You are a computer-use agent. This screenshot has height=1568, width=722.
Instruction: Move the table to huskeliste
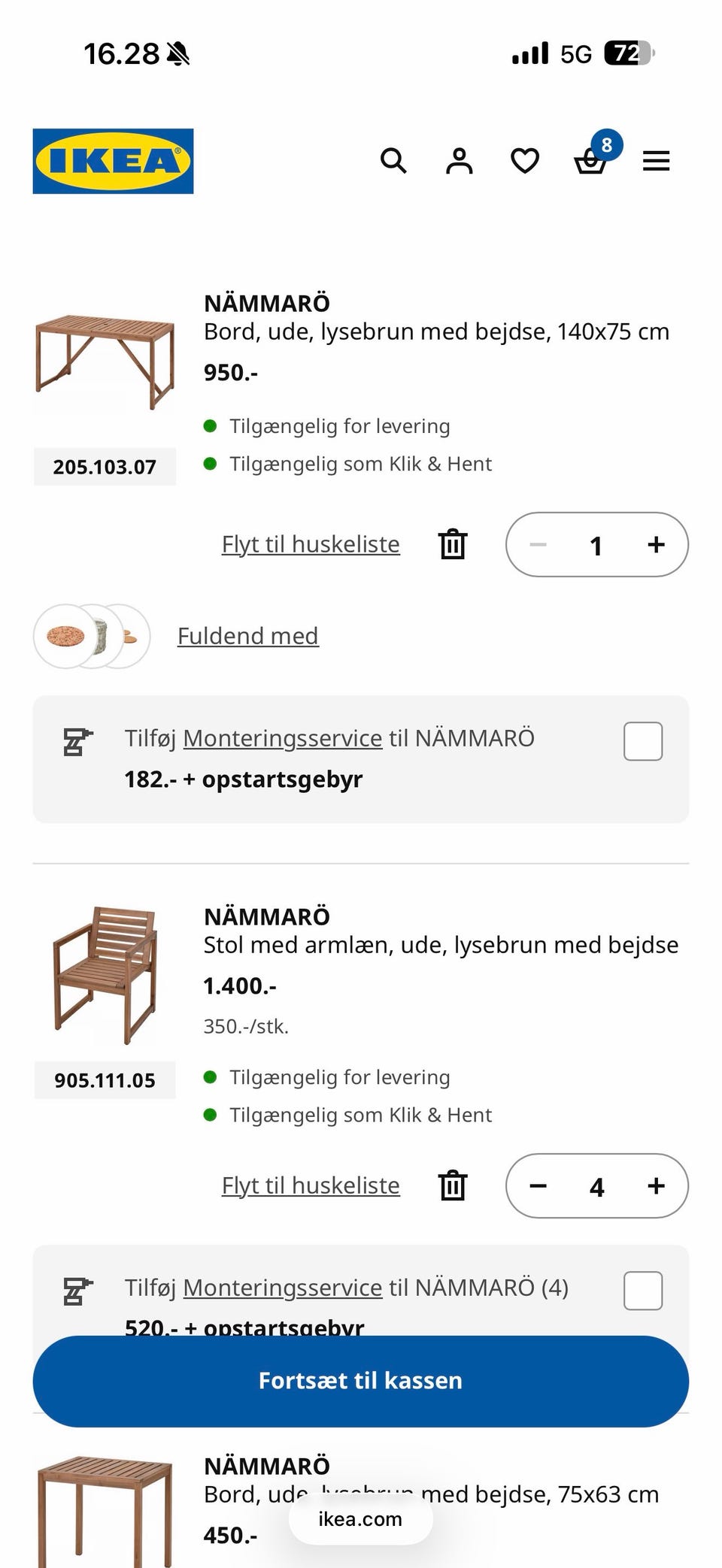pyautogui.click(x=311, y=544)
